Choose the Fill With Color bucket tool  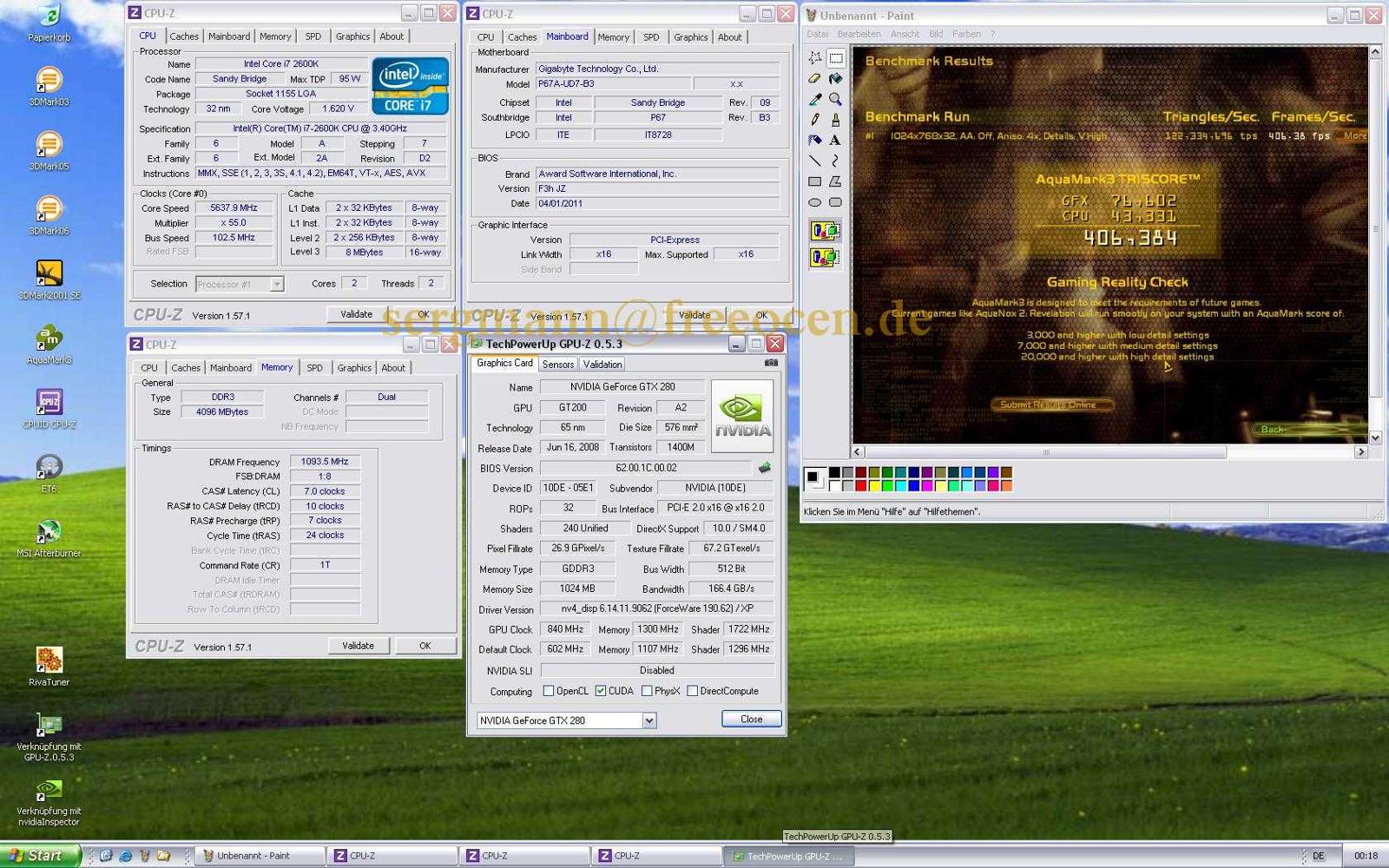pos(835,79)
